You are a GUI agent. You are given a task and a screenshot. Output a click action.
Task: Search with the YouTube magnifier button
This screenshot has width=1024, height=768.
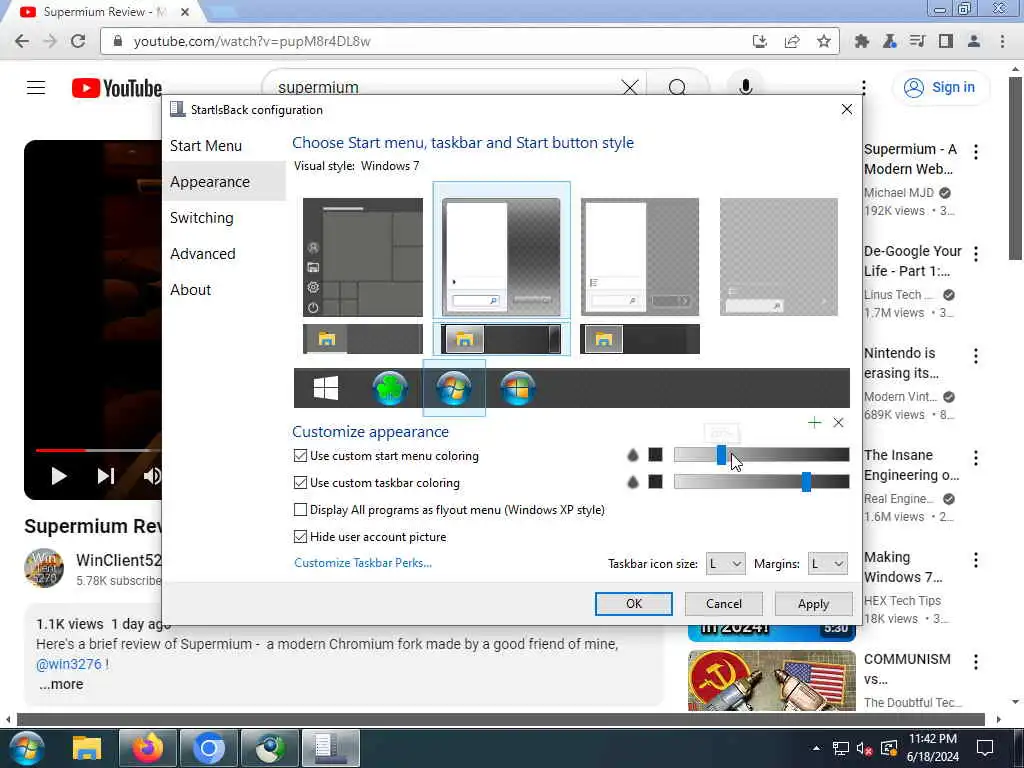coord(677,88)
